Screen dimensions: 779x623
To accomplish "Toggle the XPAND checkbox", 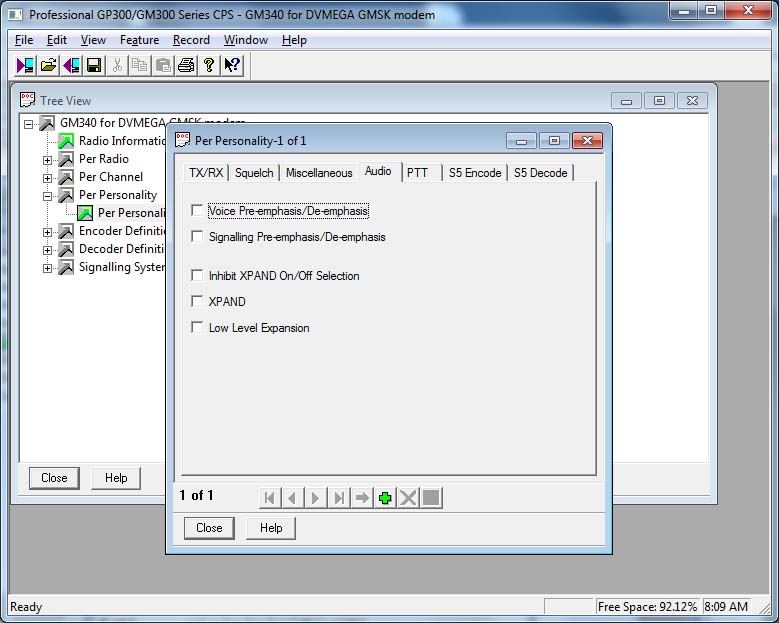I will 197,301.
